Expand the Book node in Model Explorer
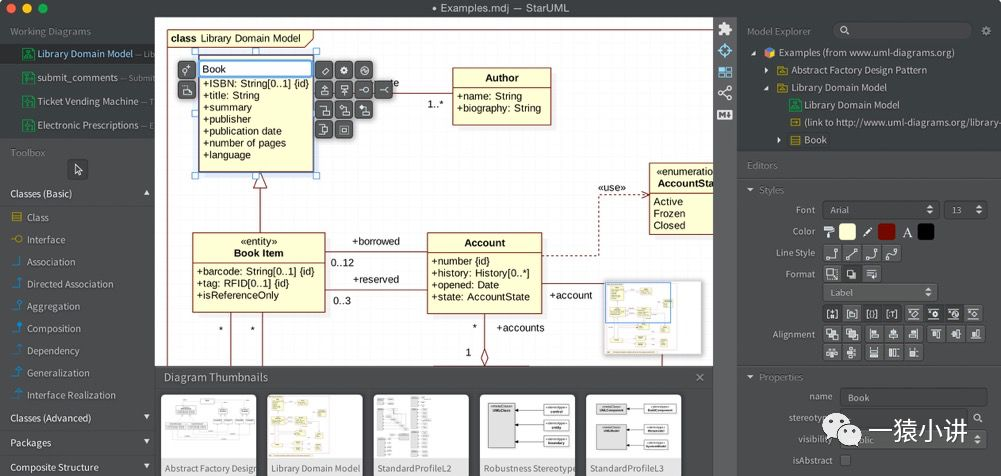This screenshot has width=1001, height=476. [779, 140]
